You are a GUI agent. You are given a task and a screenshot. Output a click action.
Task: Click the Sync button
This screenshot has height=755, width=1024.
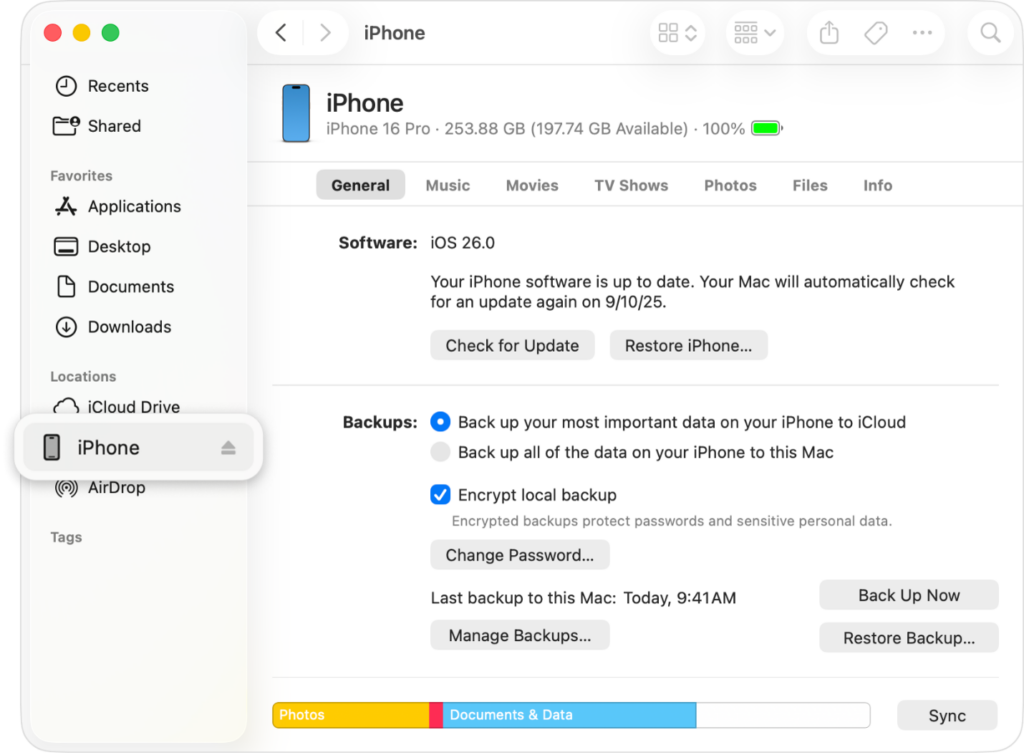[948, 716]
